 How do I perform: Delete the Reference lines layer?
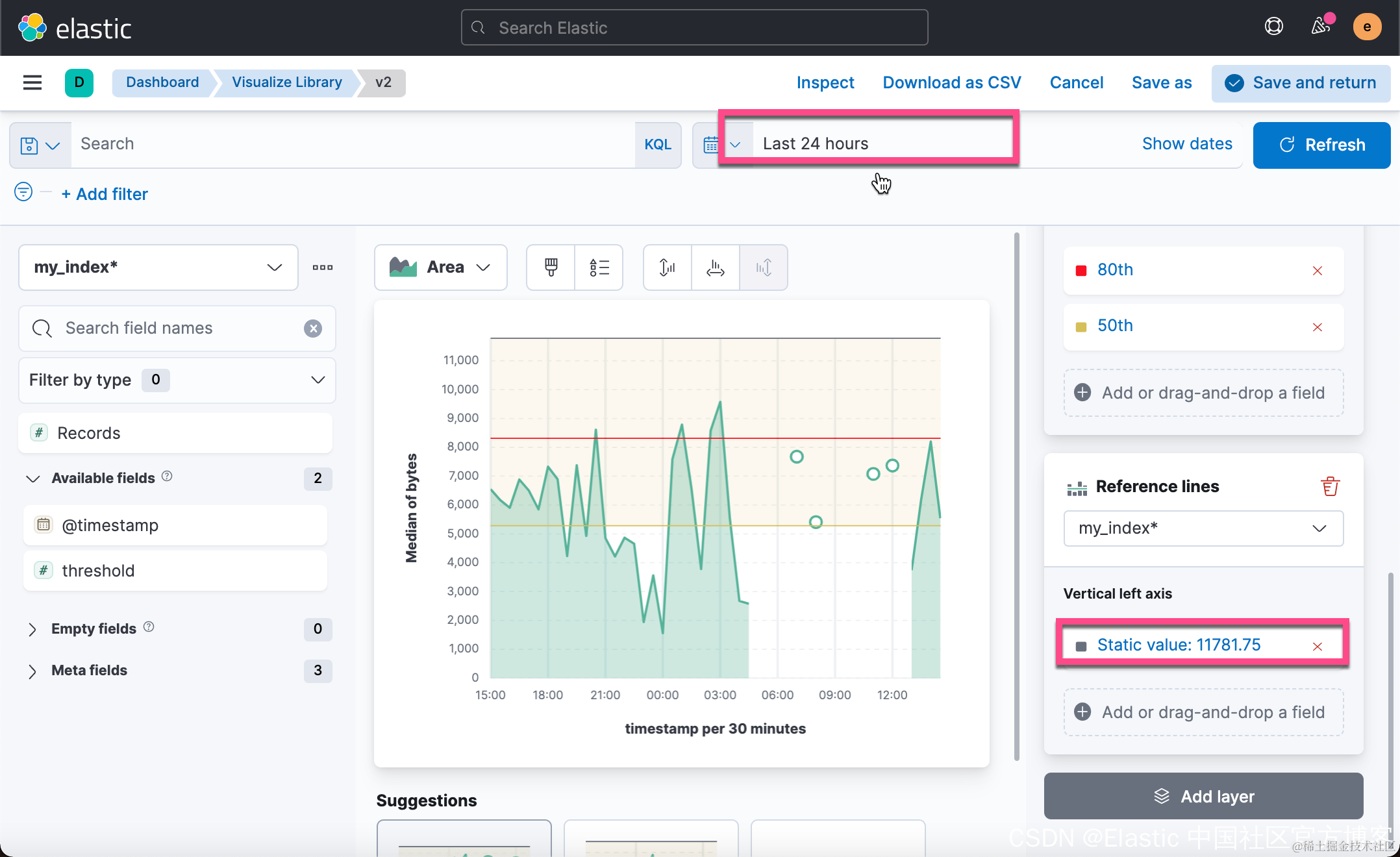click(x=1329, y=486)
